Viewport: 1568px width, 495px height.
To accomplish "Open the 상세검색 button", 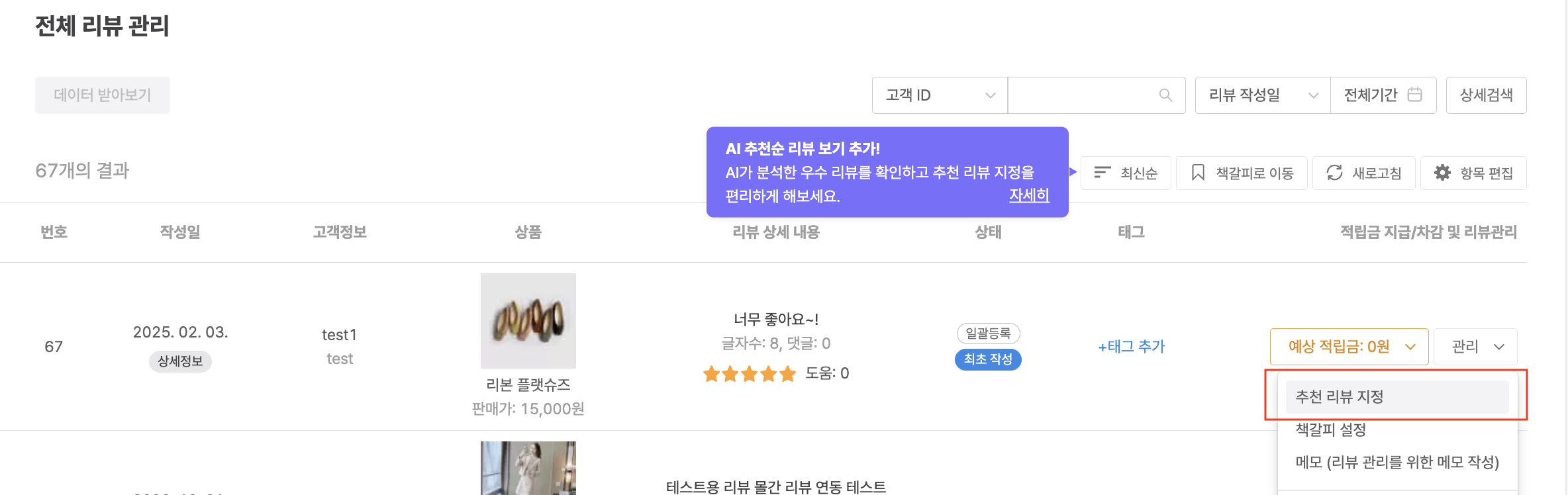I will click(x=1486, y=95).
